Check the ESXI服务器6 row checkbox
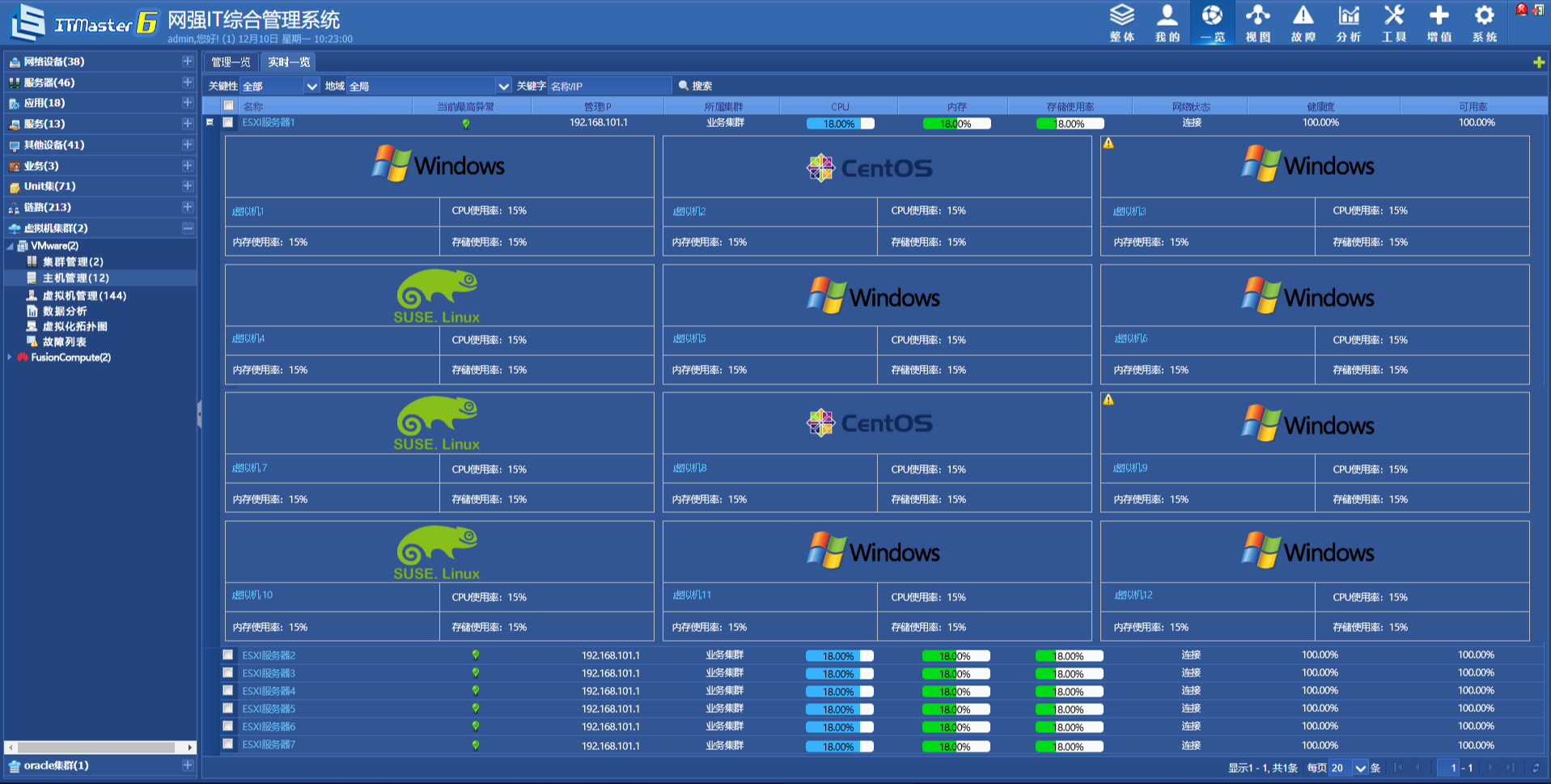This screenshot has width=1551, height=784. click(x=228, y=727)
